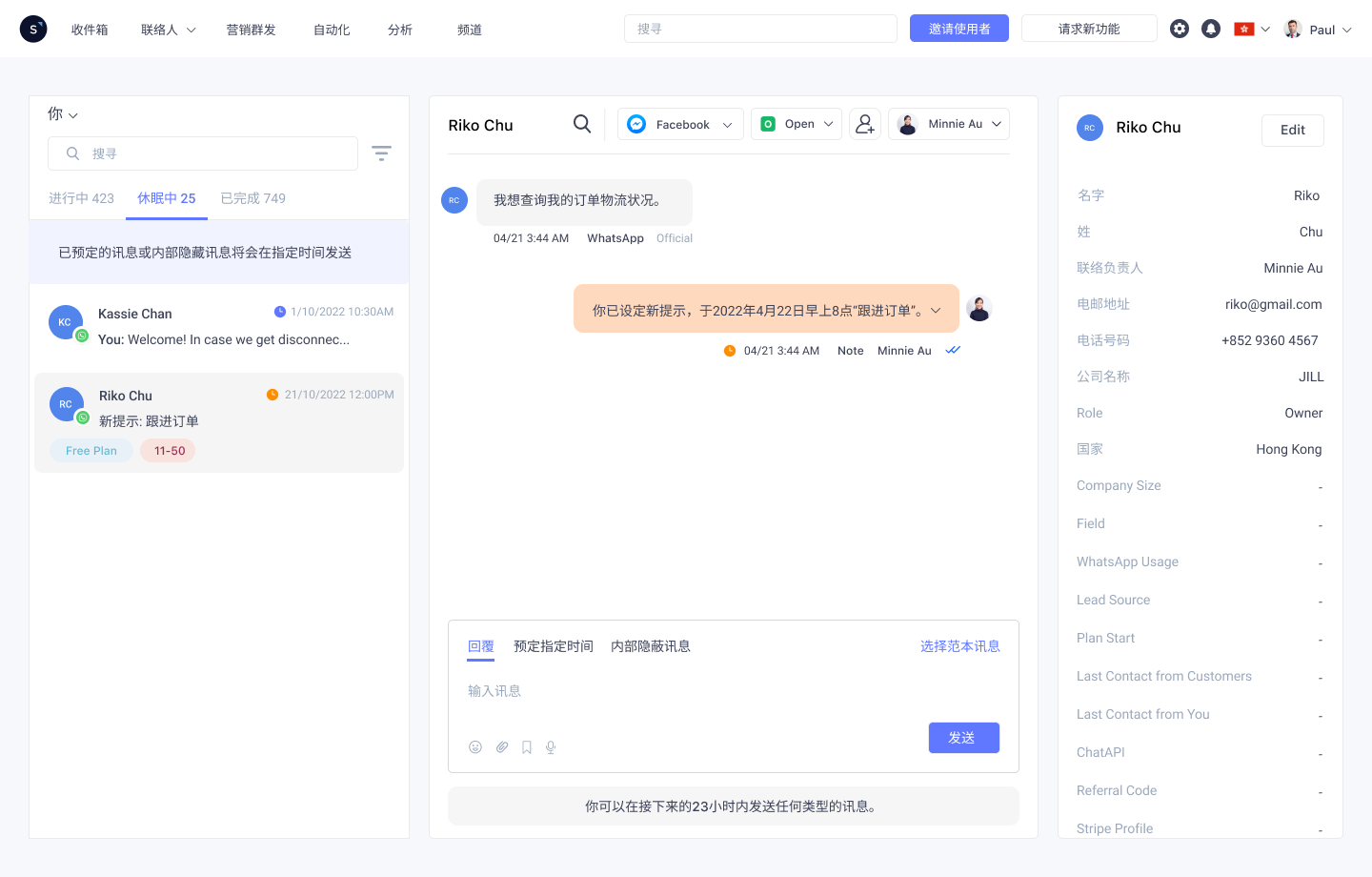Click the notification bell icon
The height and width of the screenshot is (877, 1372).
(x=1211, y=29)
